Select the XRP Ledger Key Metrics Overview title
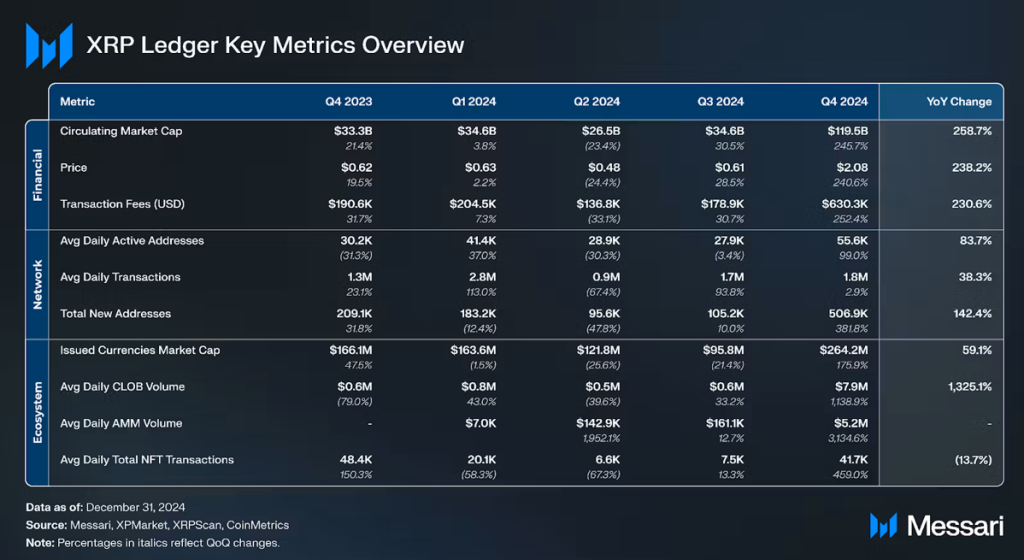The image size is (1024, 560). click(x=275, y=45)
